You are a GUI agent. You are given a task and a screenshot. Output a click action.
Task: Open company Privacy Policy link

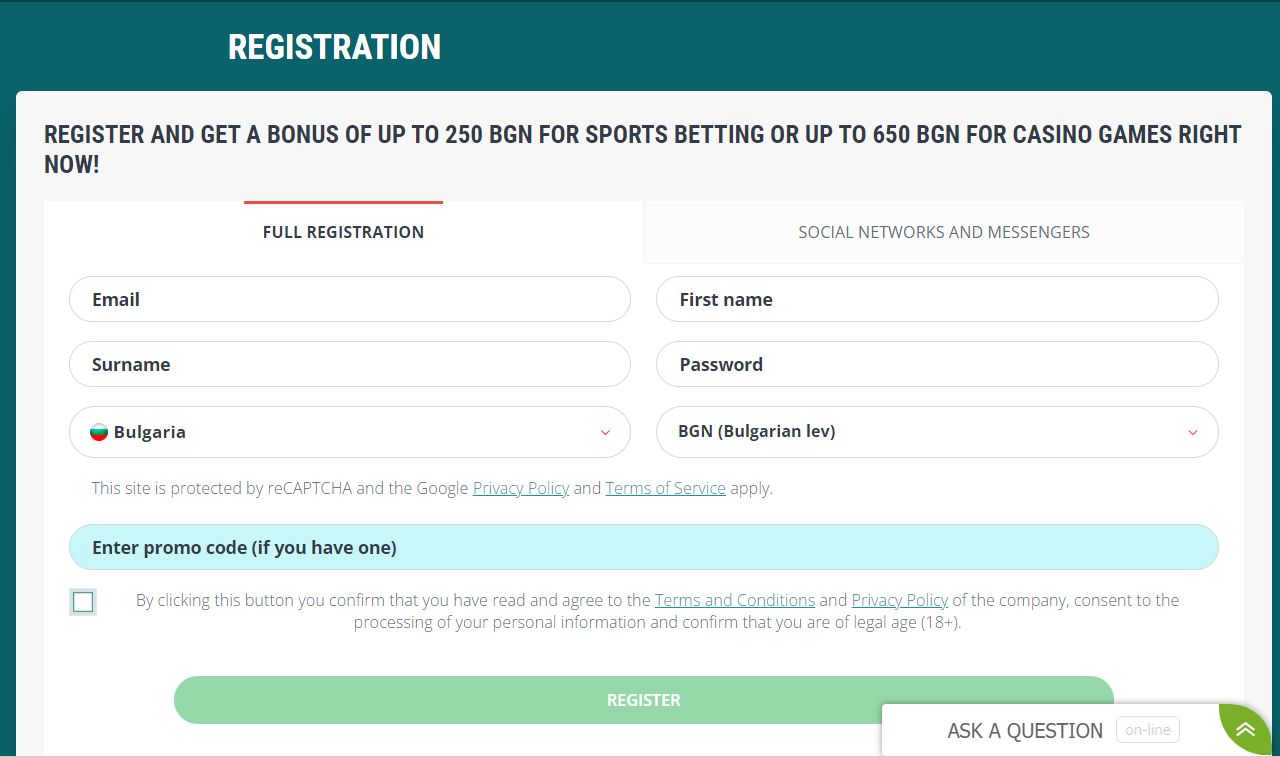click(900, 600)
